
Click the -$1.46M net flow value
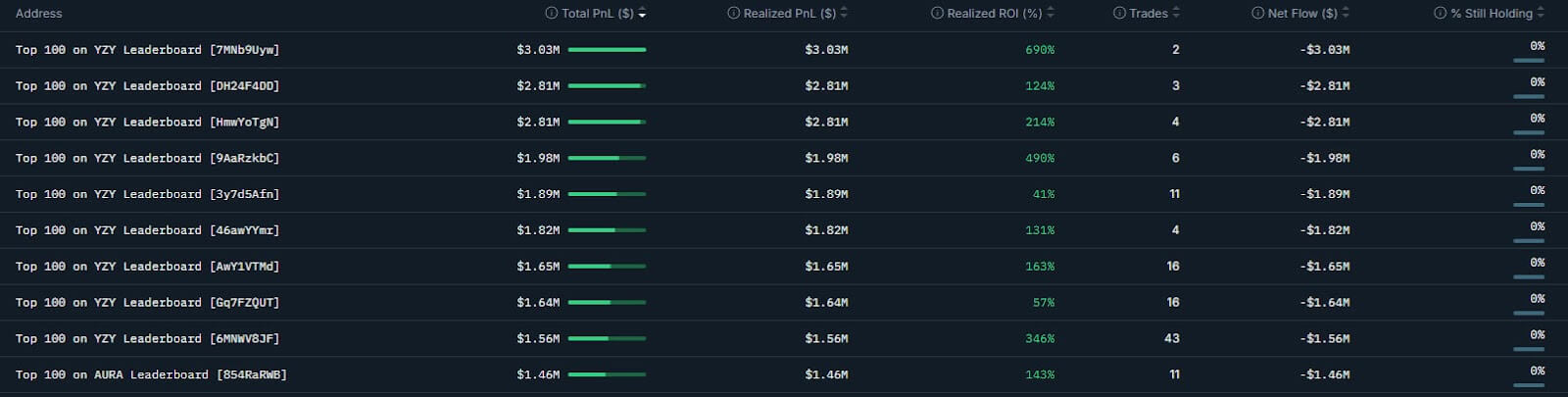tap(1325, 375)
